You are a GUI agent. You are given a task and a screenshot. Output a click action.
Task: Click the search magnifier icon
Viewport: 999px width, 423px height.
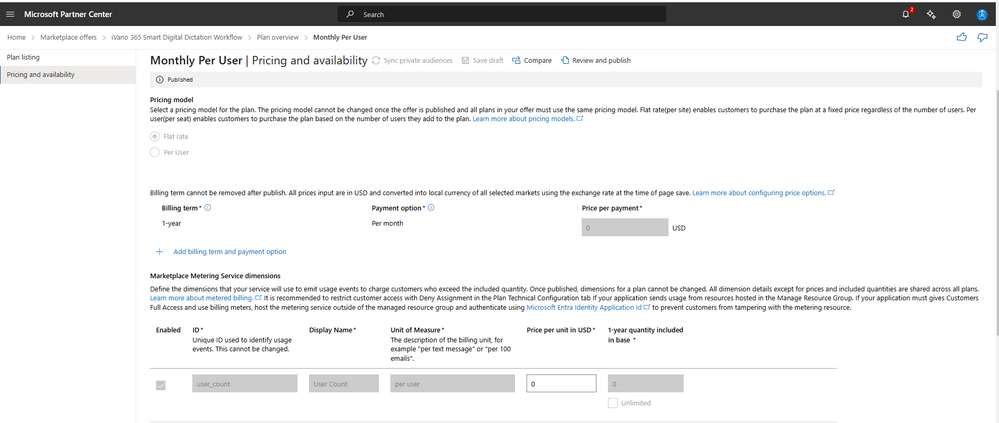tap(350, 14)
